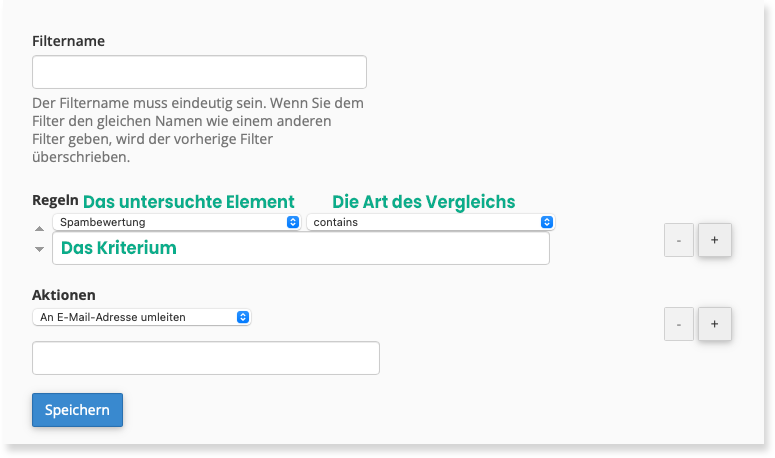Click the green 'Das untersuchte Element' annotation
The image size is (775, 458).
(188, 202)
